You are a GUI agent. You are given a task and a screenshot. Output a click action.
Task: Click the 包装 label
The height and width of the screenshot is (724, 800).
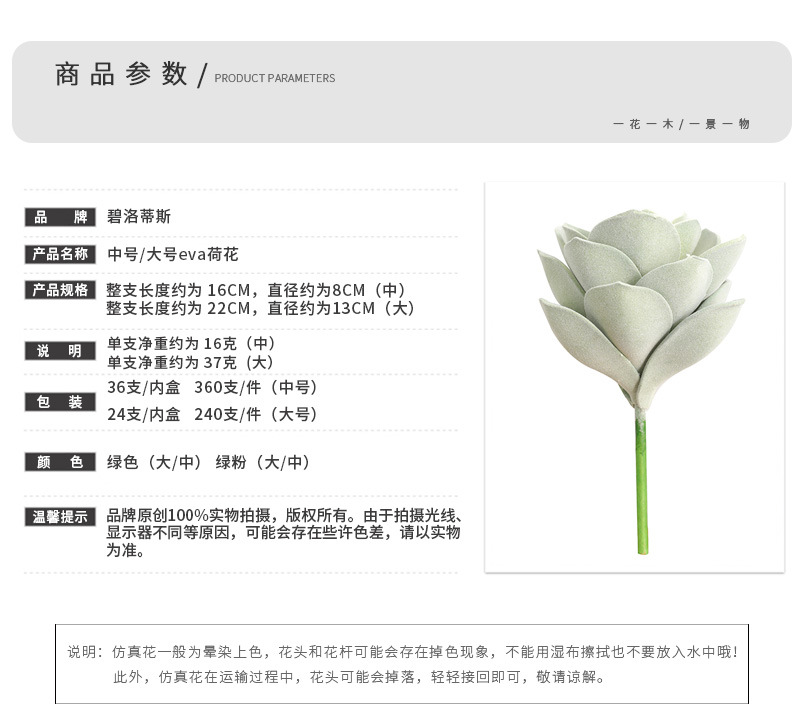click(x=60, y=402)
